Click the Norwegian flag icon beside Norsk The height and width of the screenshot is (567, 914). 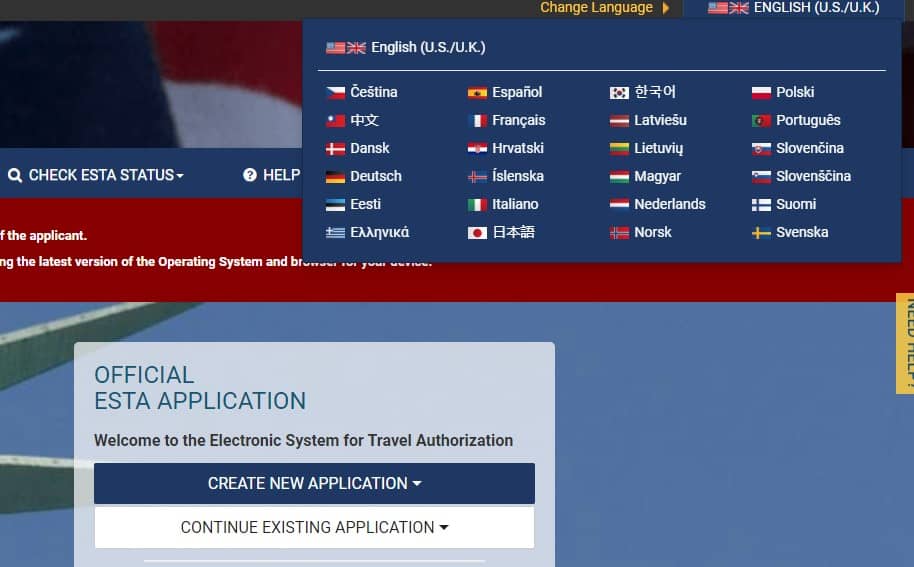[x=619, y=233]
